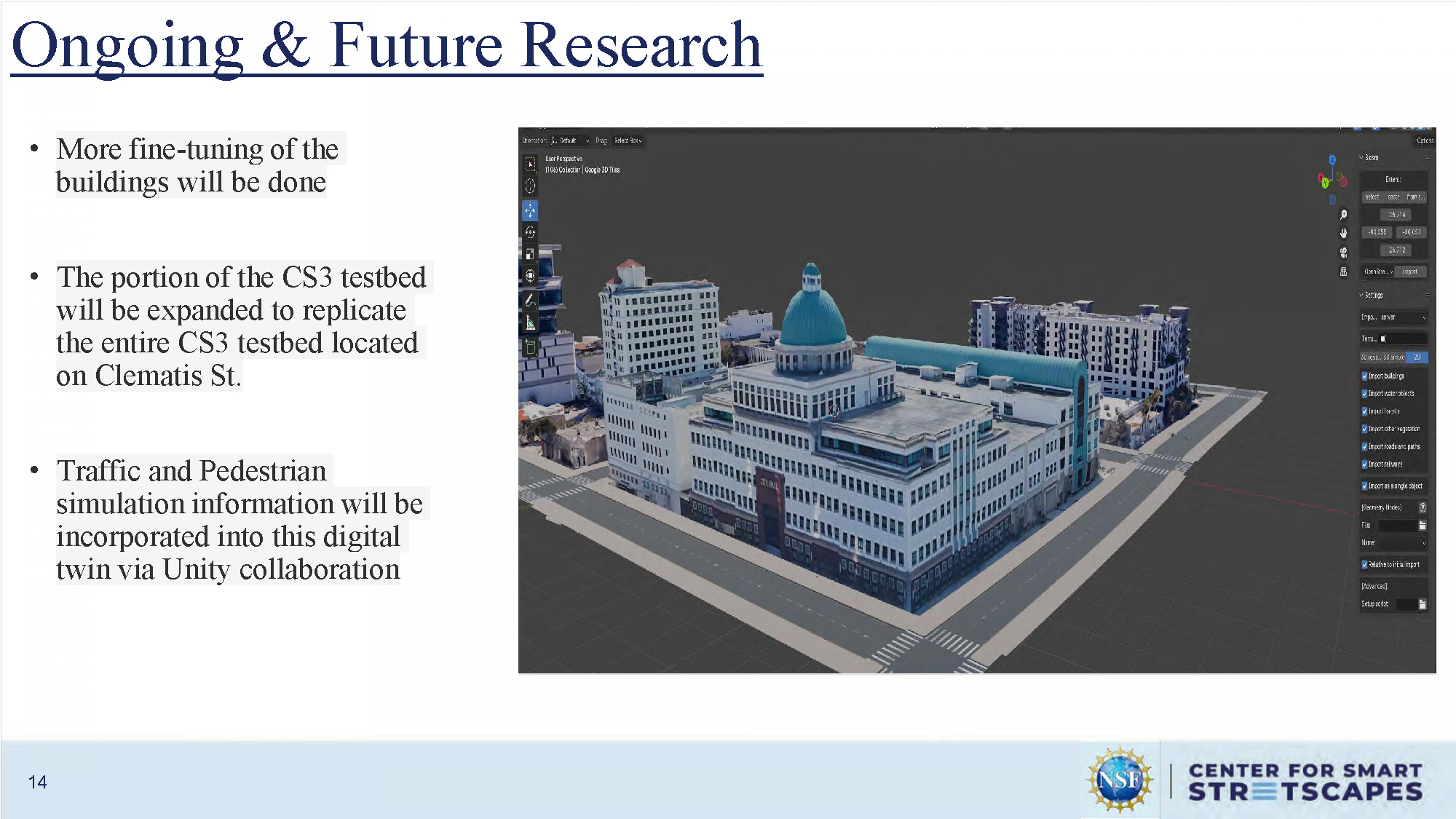Screen dimensions: 1456x819
Task: Click the hand pan icon beside the viewport
Action: (1343, 233)
